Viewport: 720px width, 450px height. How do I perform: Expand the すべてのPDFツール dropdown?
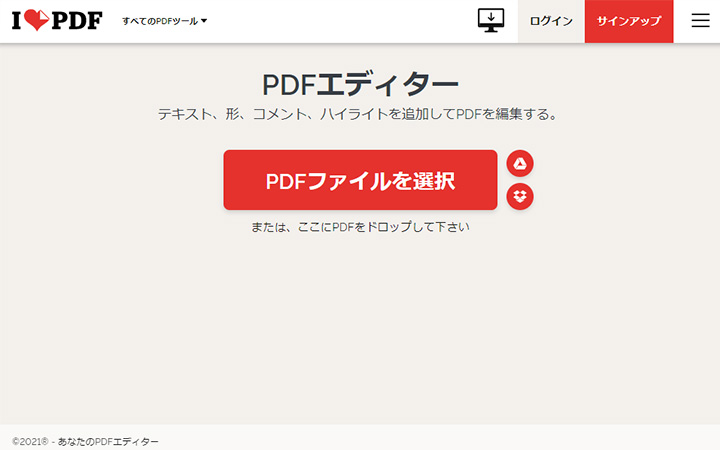click(160, 21)
